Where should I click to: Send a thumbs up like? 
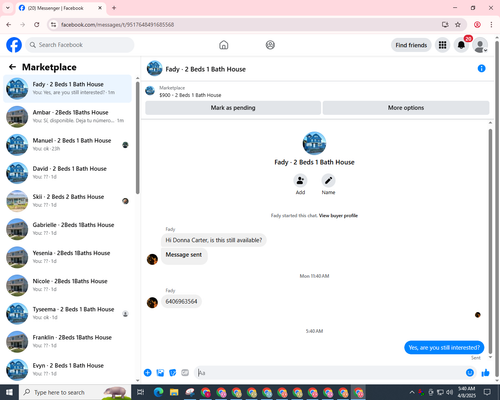tap(485, 373)
